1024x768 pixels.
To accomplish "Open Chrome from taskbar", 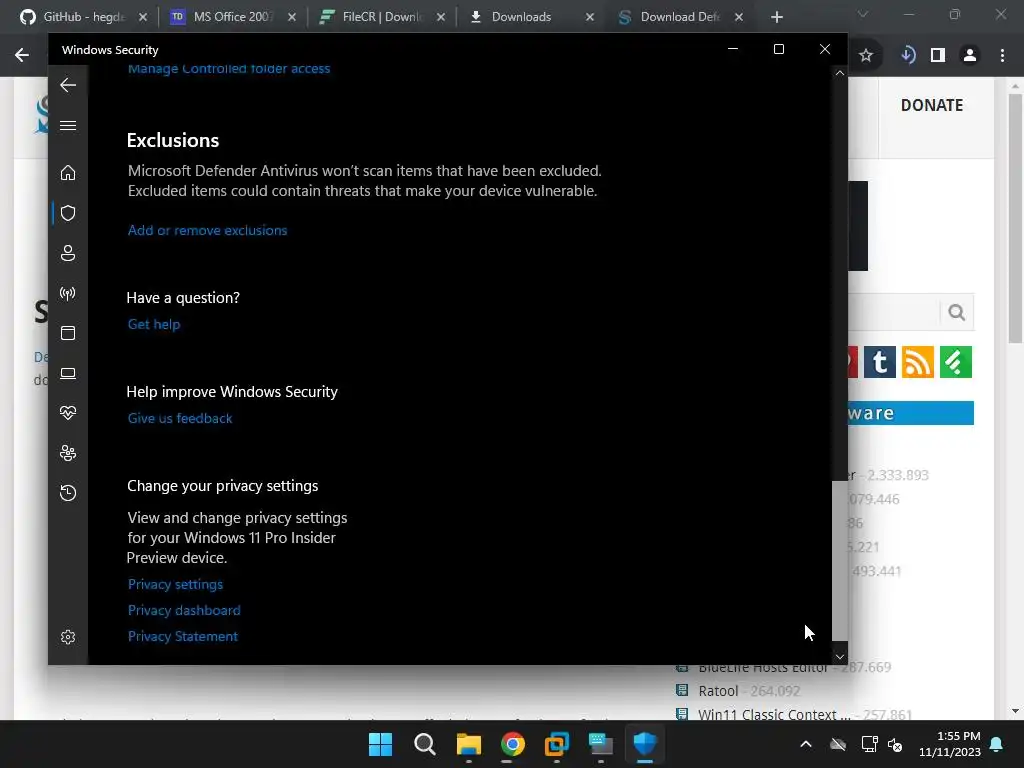I will tap(513, 744).
